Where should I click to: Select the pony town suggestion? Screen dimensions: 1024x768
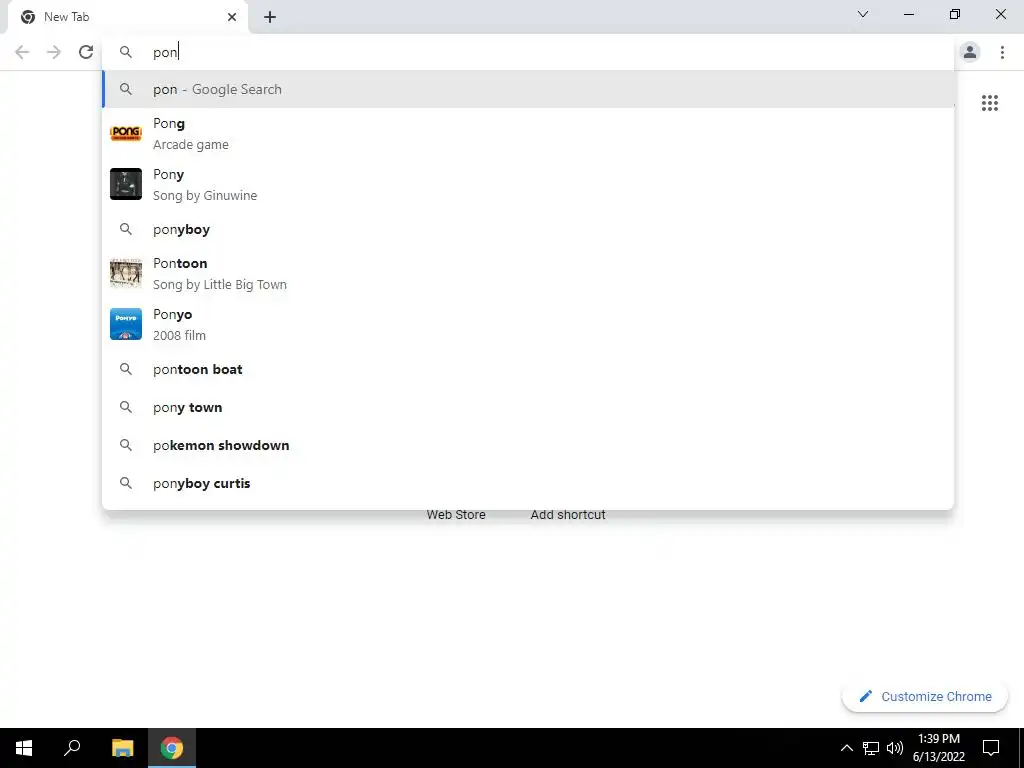528,408
